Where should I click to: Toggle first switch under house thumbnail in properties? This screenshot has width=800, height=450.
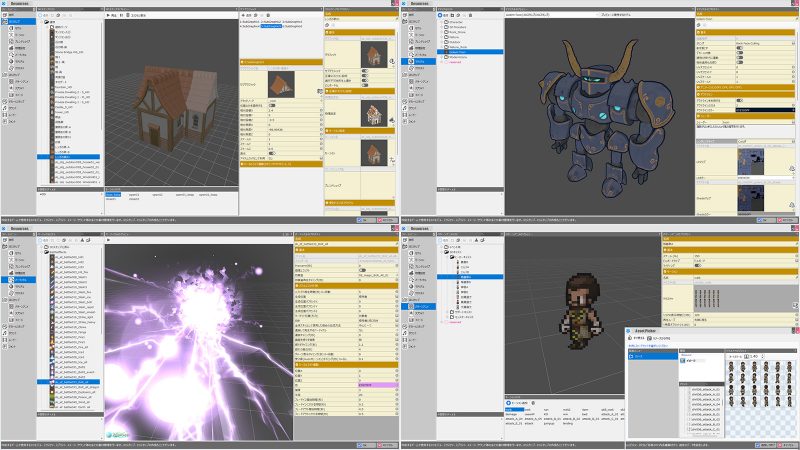coord(364,71)
